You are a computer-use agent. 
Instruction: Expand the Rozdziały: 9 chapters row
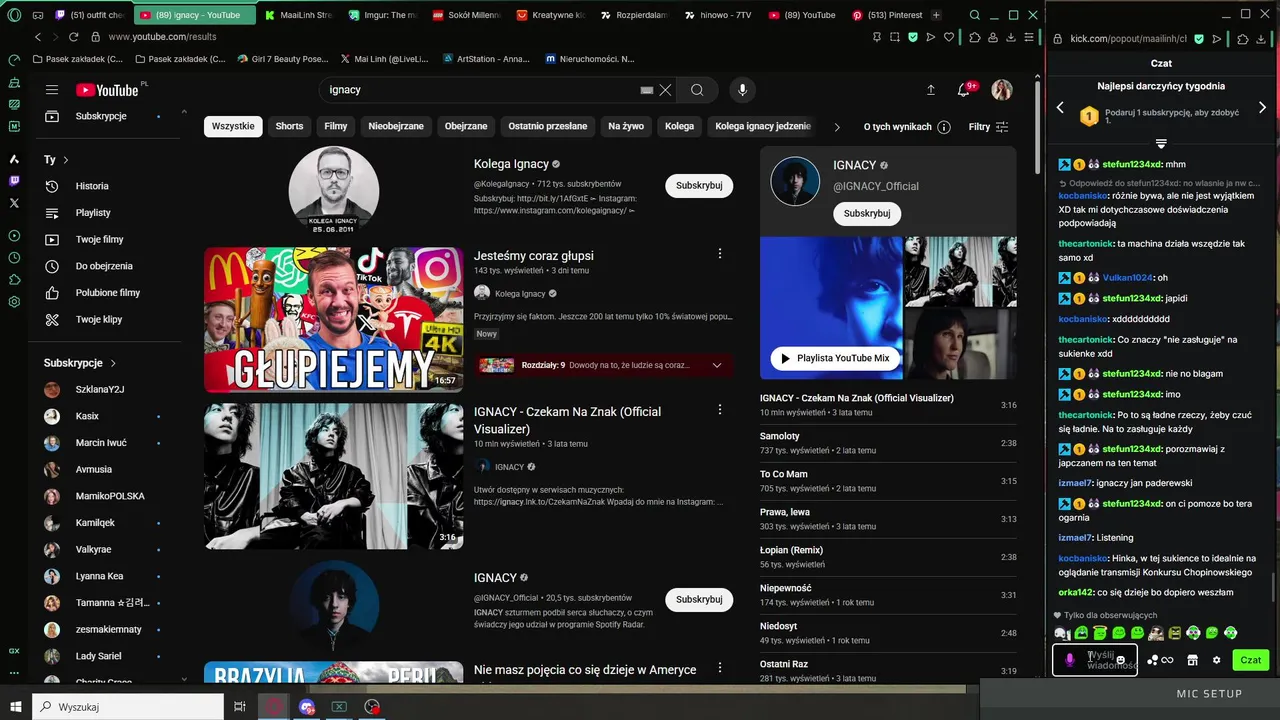[x=604, y=366]
